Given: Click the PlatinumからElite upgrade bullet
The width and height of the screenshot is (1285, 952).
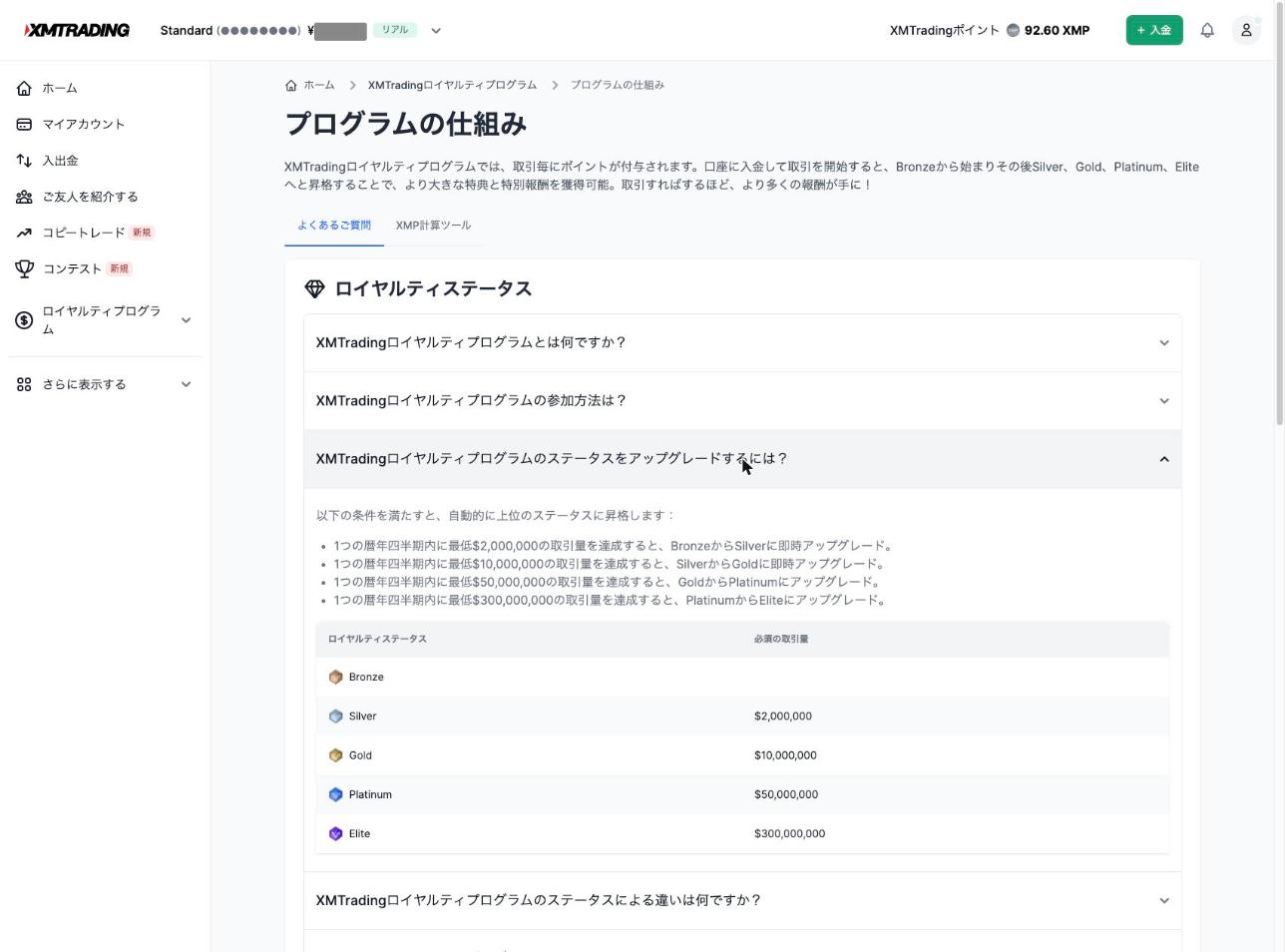Looking at the screenshot, I should point(609,601).
